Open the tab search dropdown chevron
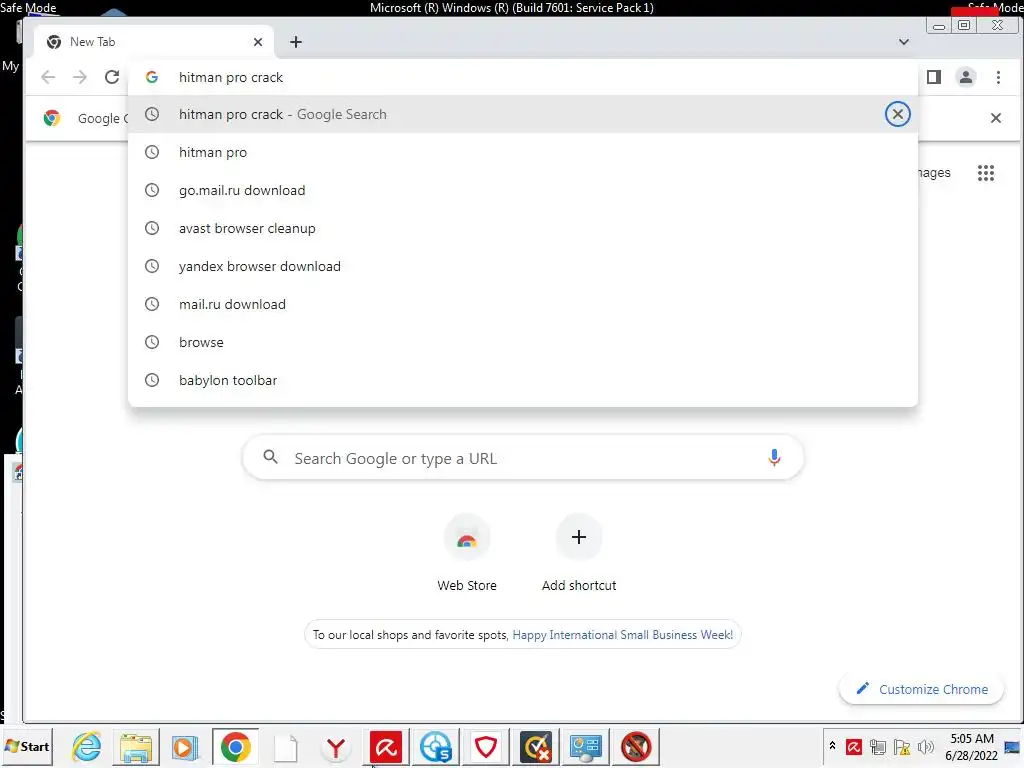 coord(904,42)
